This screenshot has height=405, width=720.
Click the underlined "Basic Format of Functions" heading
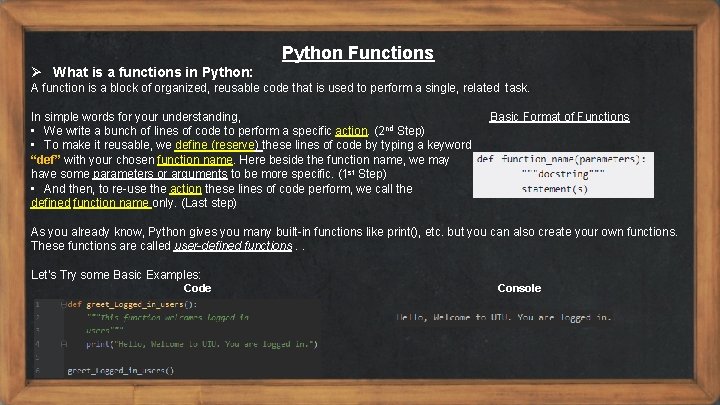(x=559, y=117)
